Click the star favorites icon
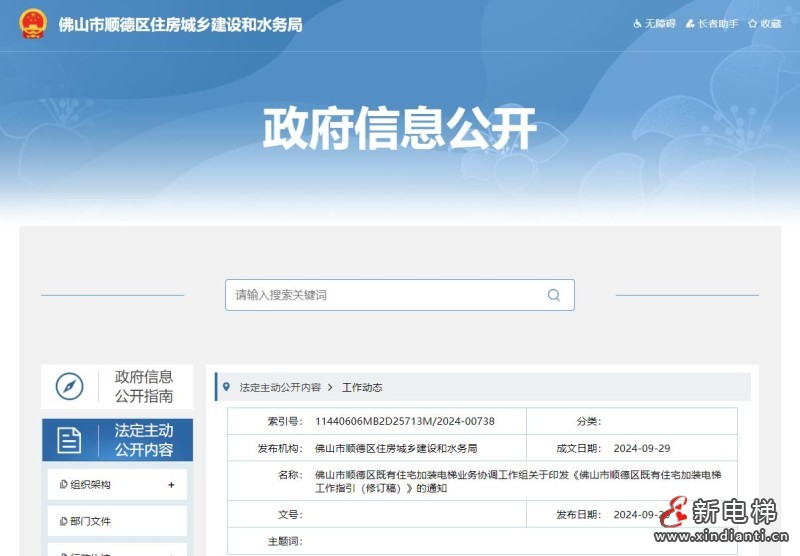The height and width of the screenshot is (556, 800). click(753, 23)
